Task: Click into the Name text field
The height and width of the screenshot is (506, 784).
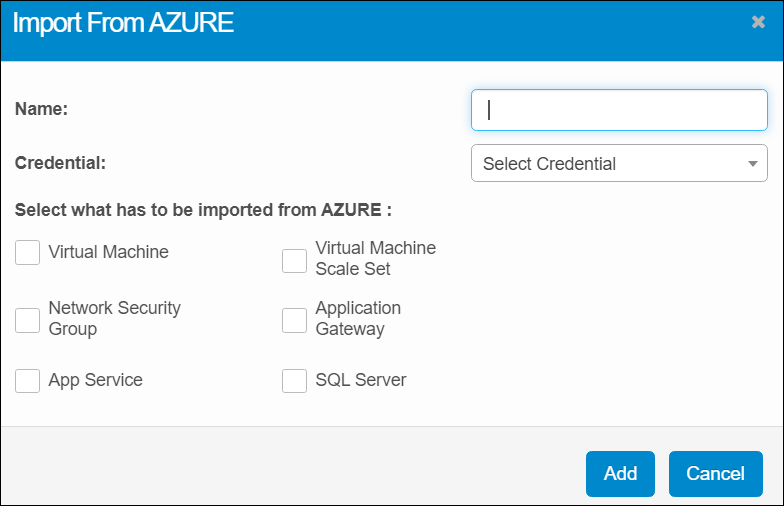Action: tap(619, 110)
